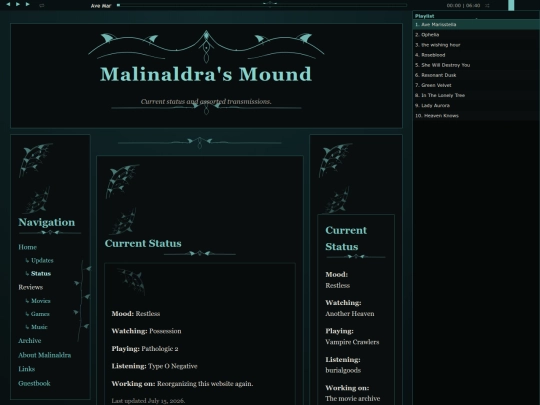Play 'Resonant Dusk' from the playlist
The image size is (540, 405).
(476, 75)
